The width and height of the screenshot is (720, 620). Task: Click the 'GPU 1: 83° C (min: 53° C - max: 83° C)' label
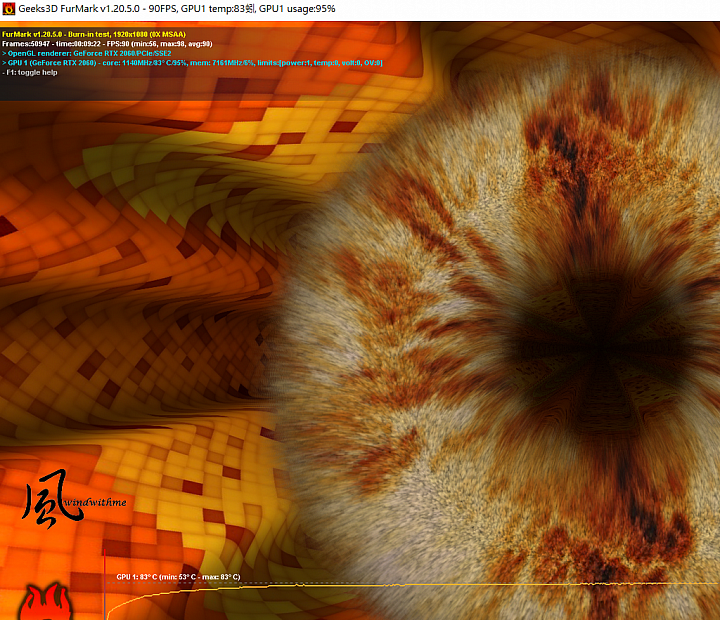[178, 577]
